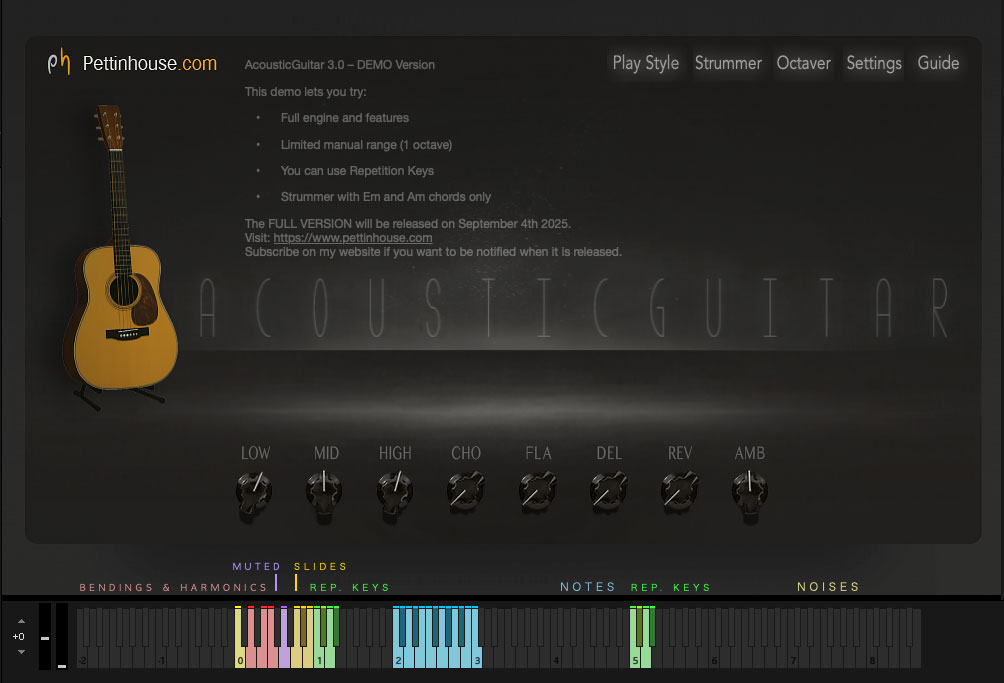This screenshot has width=1004, height=683.
Task: Click 'Full engine and features' text
Action: pos(344,118)
